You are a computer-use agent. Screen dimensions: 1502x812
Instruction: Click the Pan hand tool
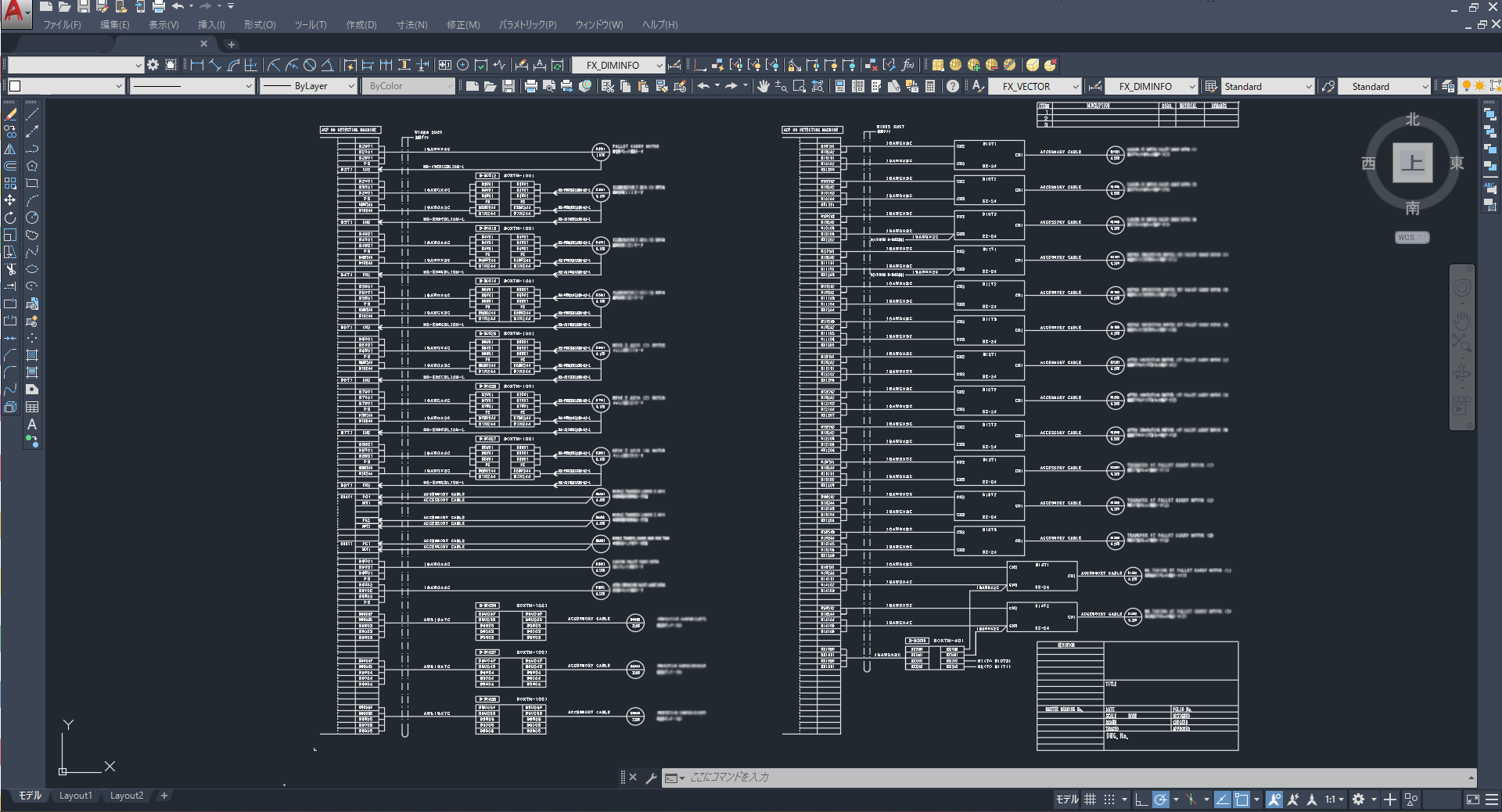tap(763, 86)
